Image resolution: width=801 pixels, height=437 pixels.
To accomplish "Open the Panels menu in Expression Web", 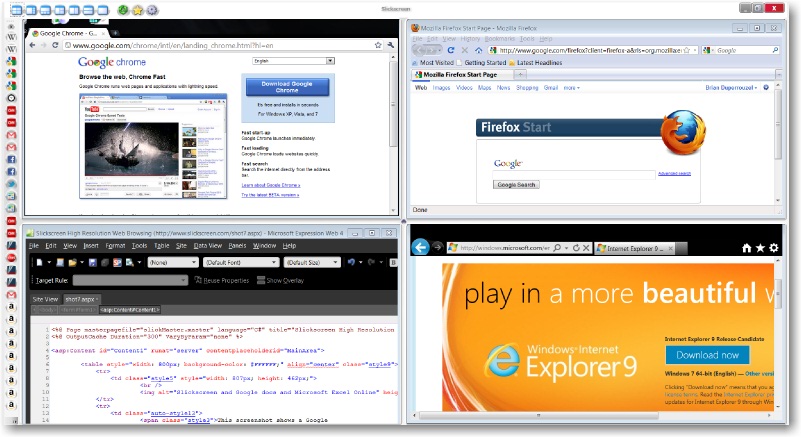I will tap(237, 246).
